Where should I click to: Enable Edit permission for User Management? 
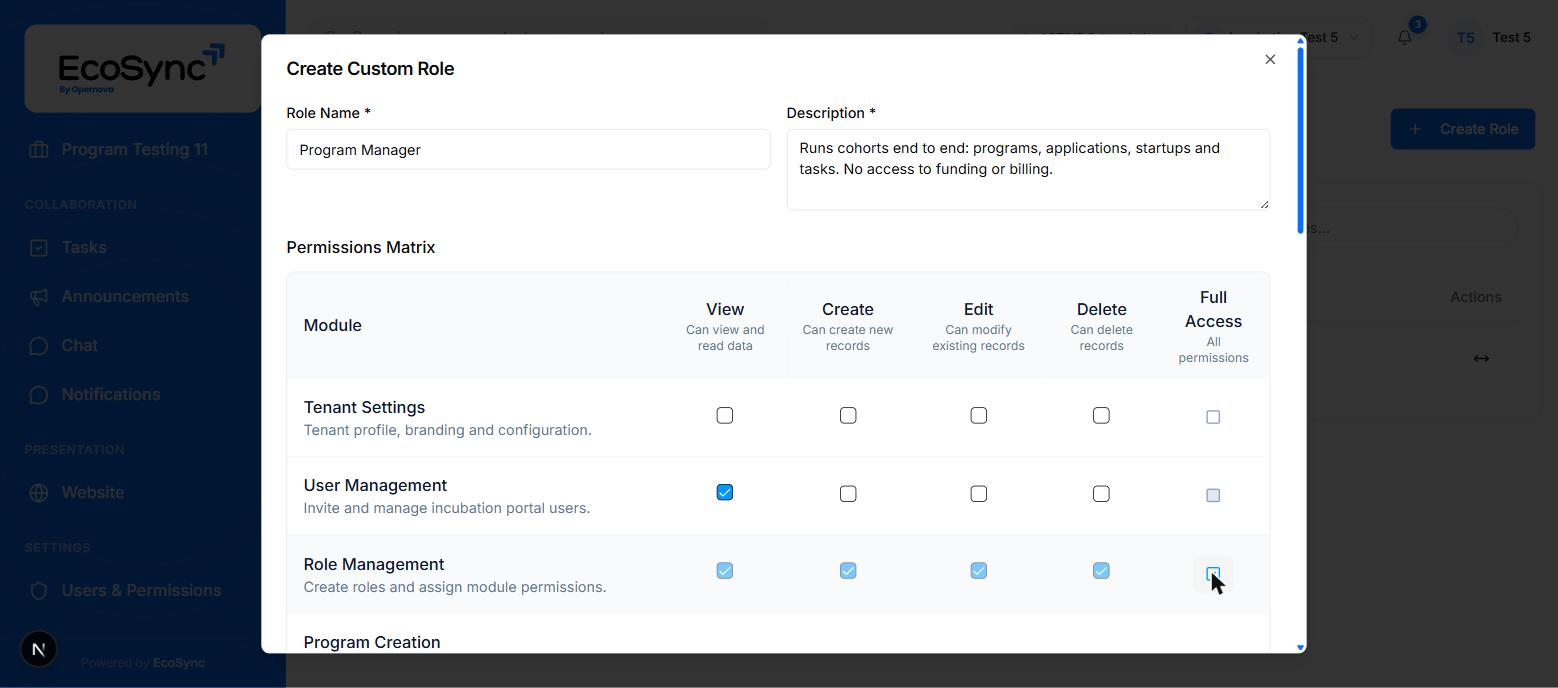[x=979, y=494]
